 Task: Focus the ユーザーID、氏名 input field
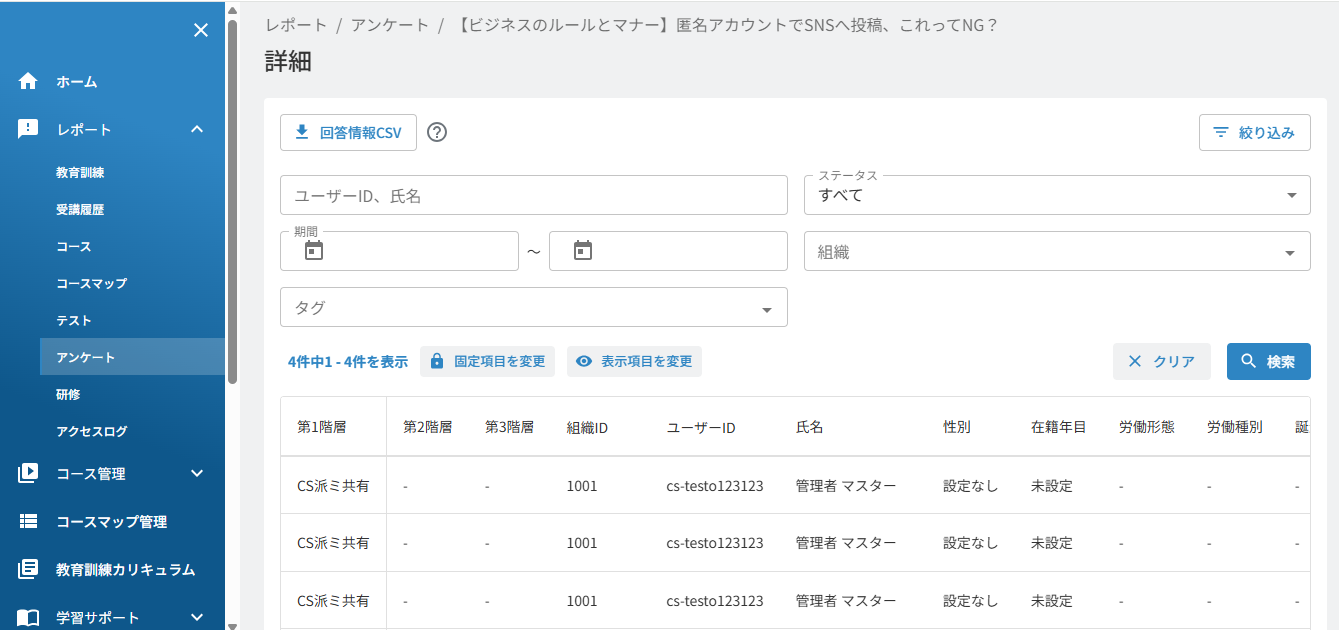(x=534, y=195)
